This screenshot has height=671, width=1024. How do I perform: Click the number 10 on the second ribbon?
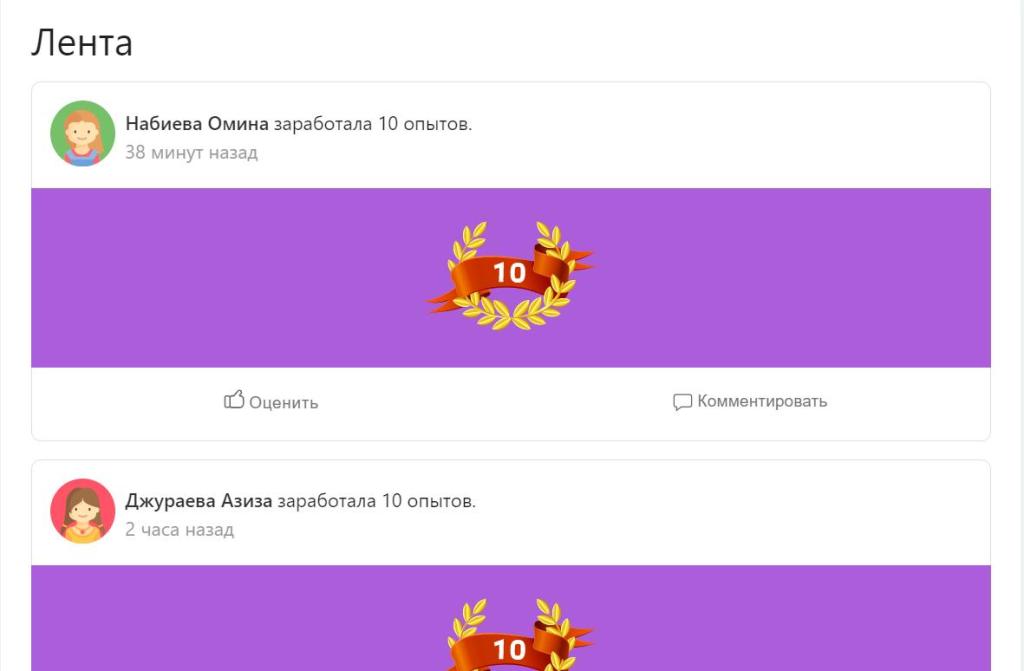pos(509,649)
